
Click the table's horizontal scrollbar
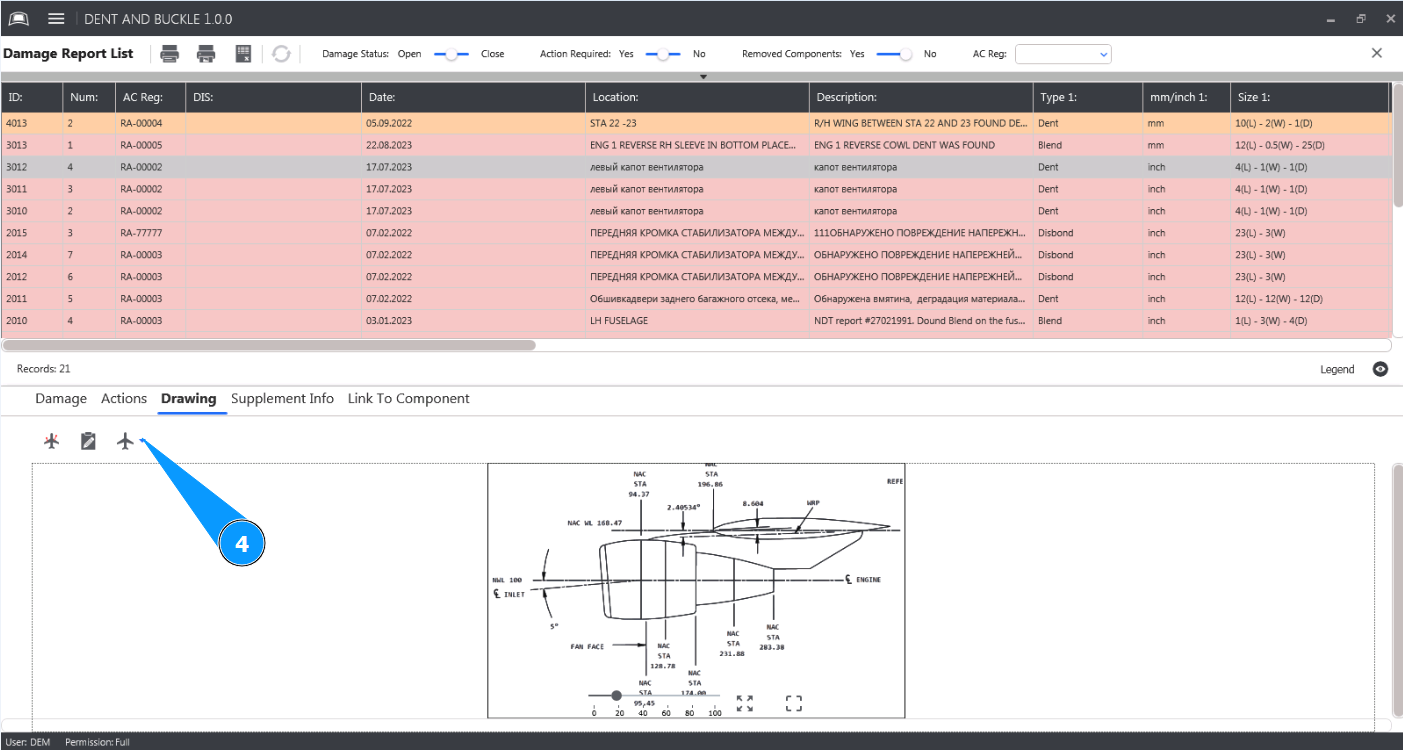[270, 345]
